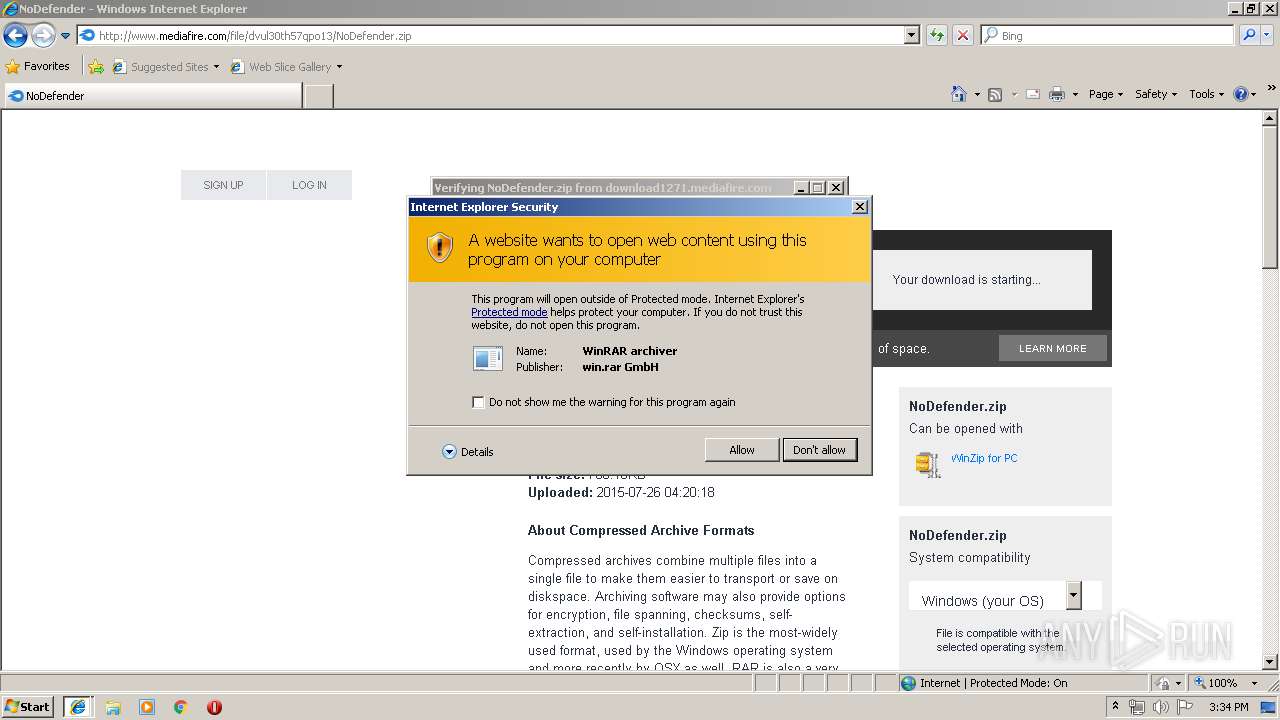
Task: Click the Start button
Action: tap(28, 707)
